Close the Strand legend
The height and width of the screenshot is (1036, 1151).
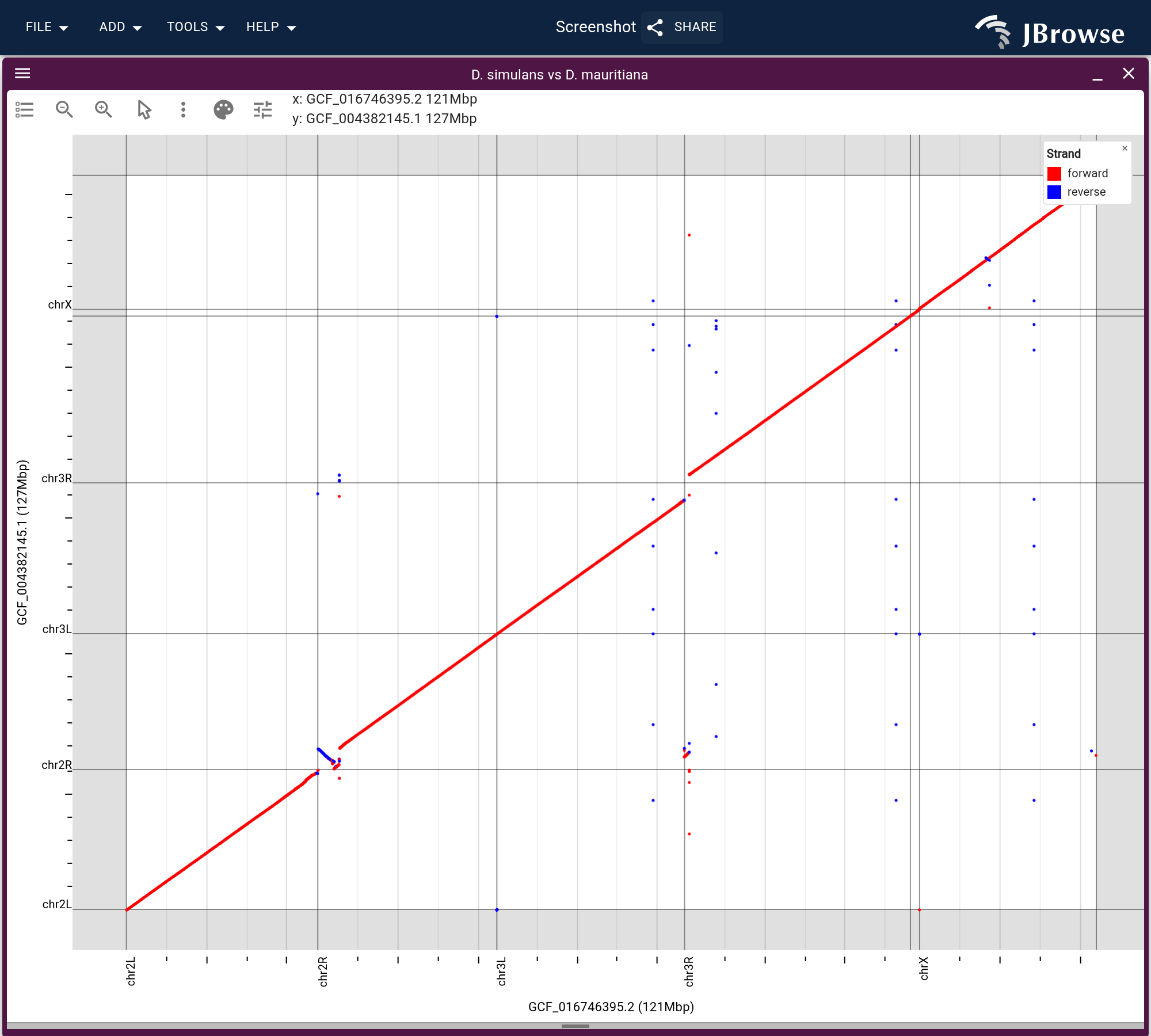(x=1125, y=148)
